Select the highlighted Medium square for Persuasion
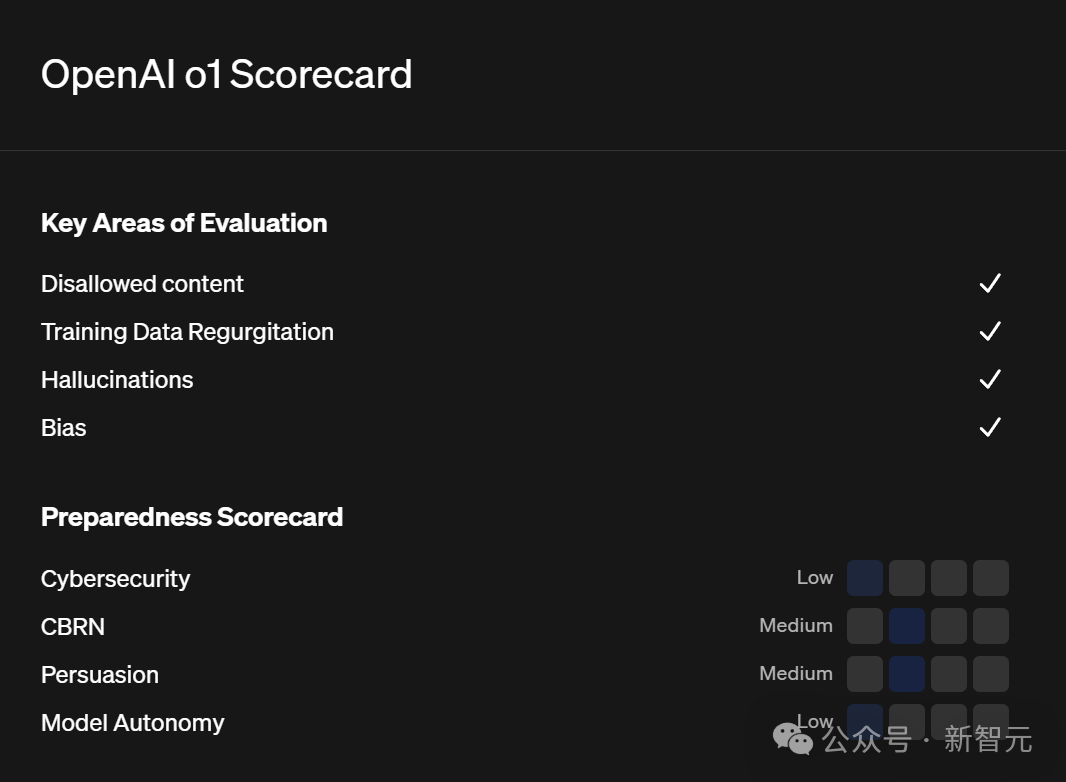This screenshot has height=782, width=1066. 907,674
